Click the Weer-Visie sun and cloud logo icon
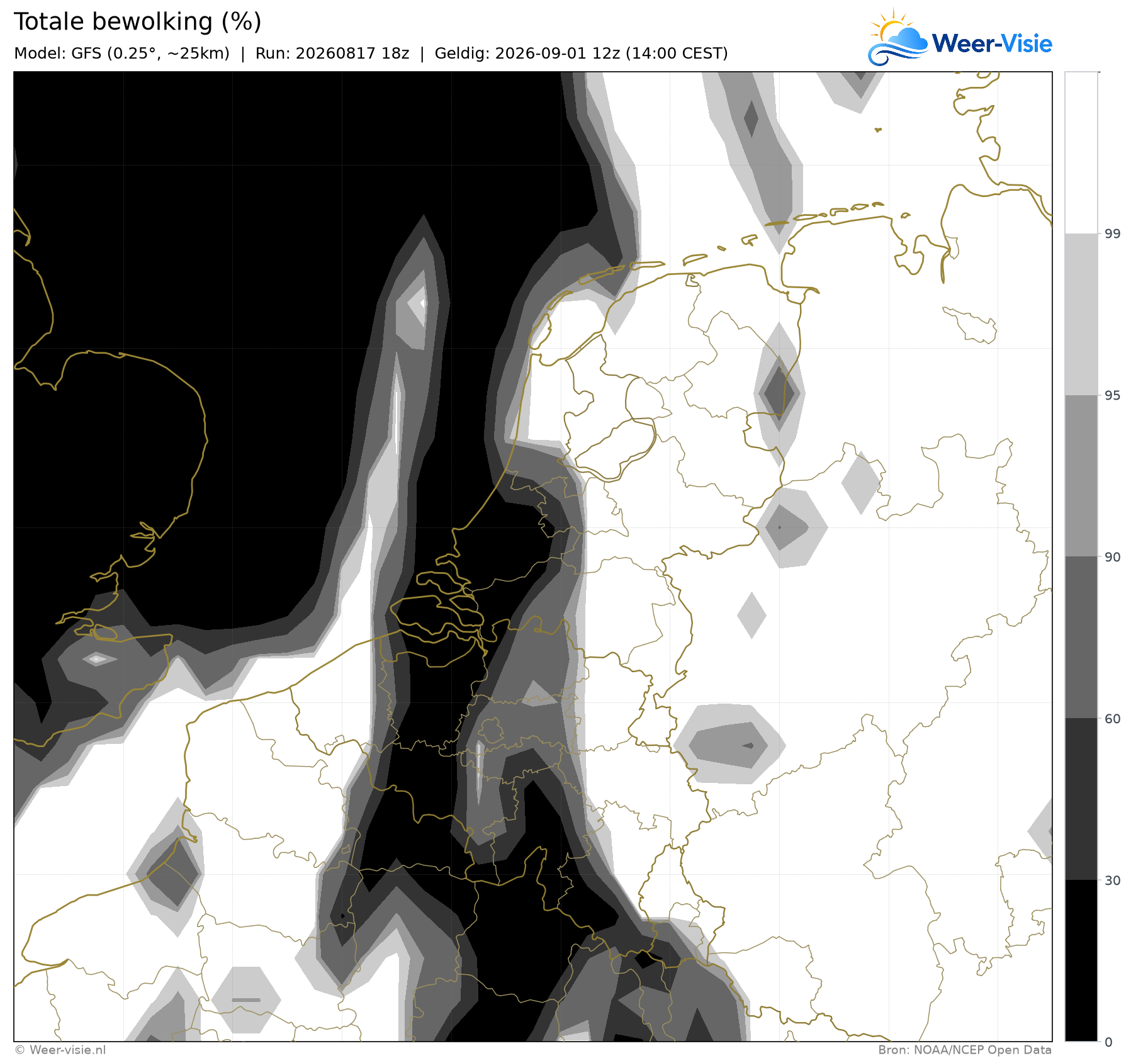Image resolution: width=1148 pixels, height=1058 pixels. (x=898, y=37)
